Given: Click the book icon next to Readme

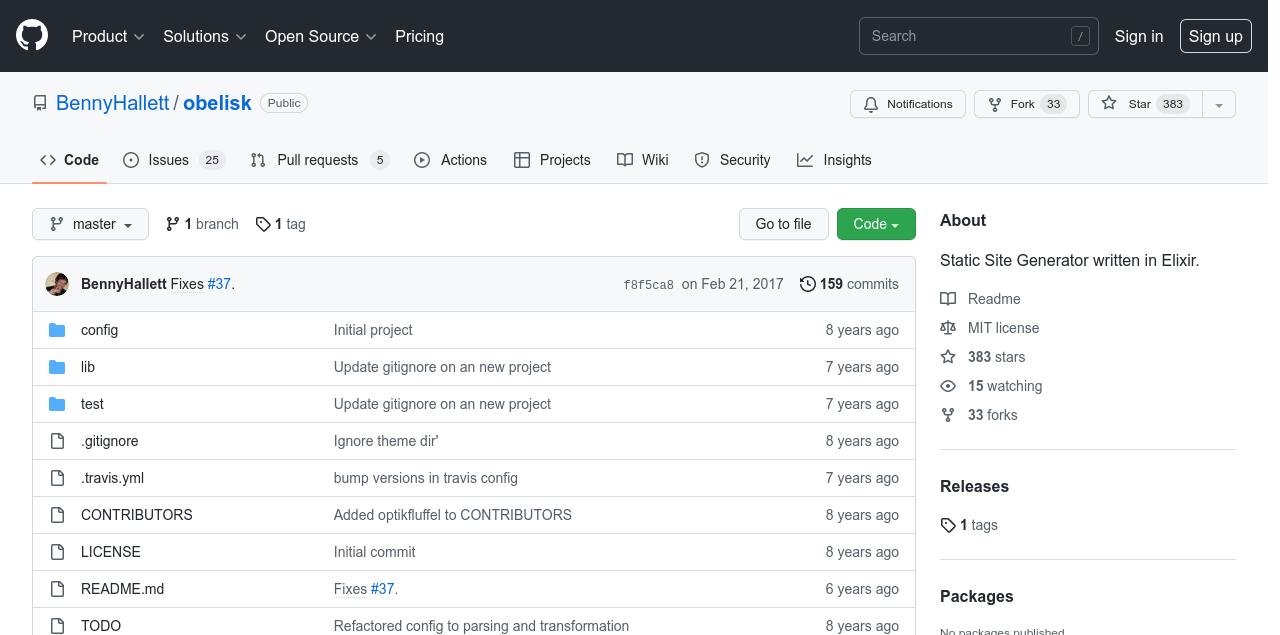Looking at the screenshot, I should click(x=948, y=299).
